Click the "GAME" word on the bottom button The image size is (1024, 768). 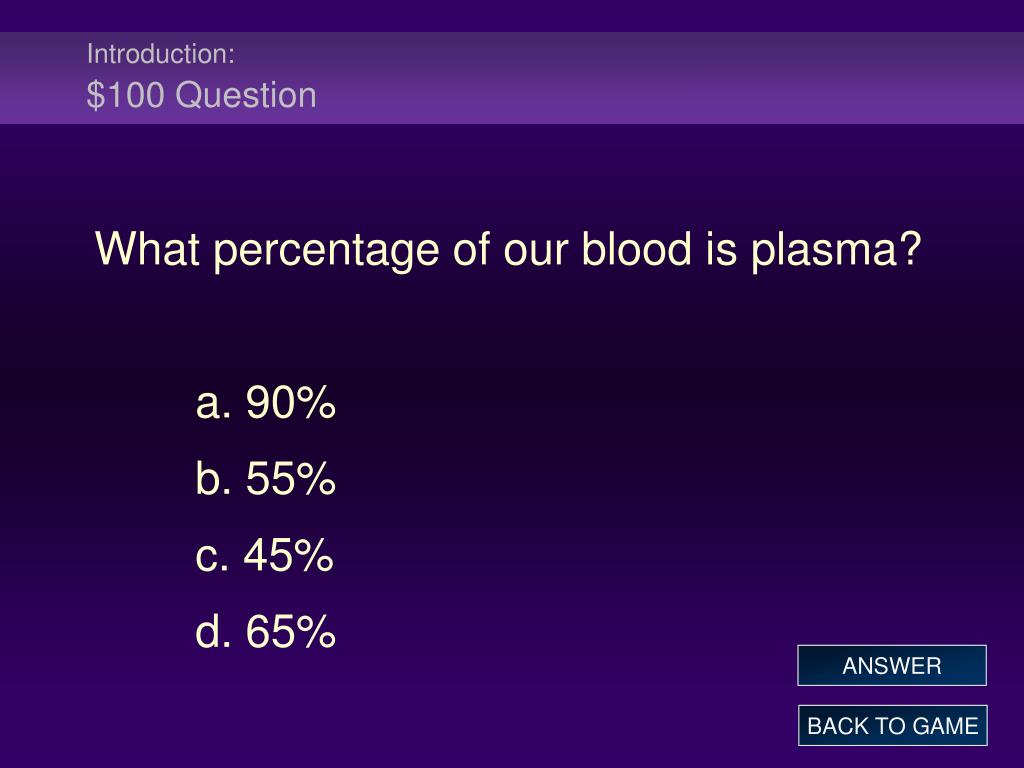945,726
